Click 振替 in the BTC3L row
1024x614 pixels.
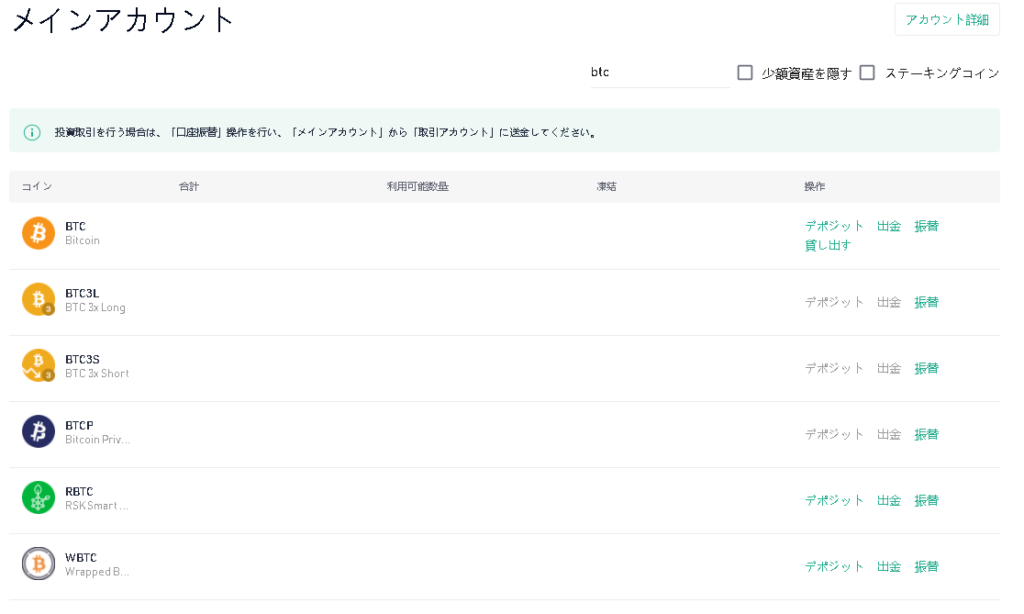926,302
